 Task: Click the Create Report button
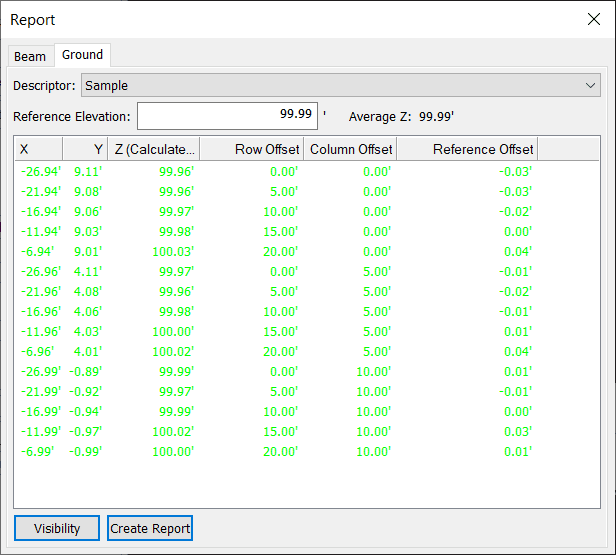pos(150,528)
